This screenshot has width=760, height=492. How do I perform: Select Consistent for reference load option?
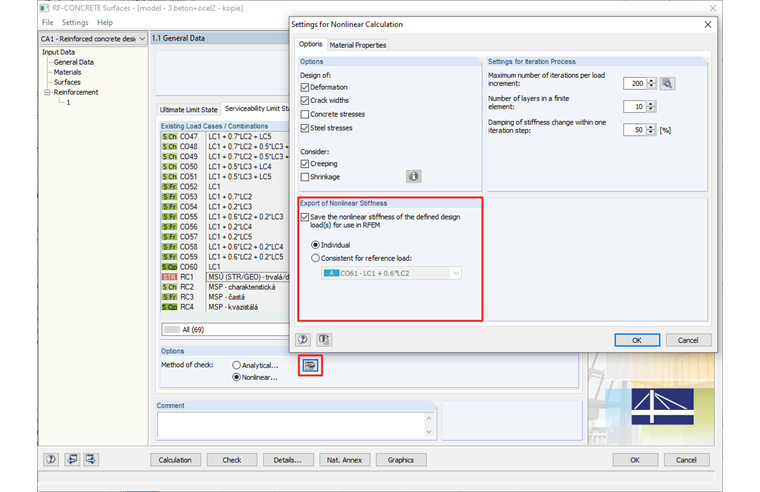click(315, 258)
